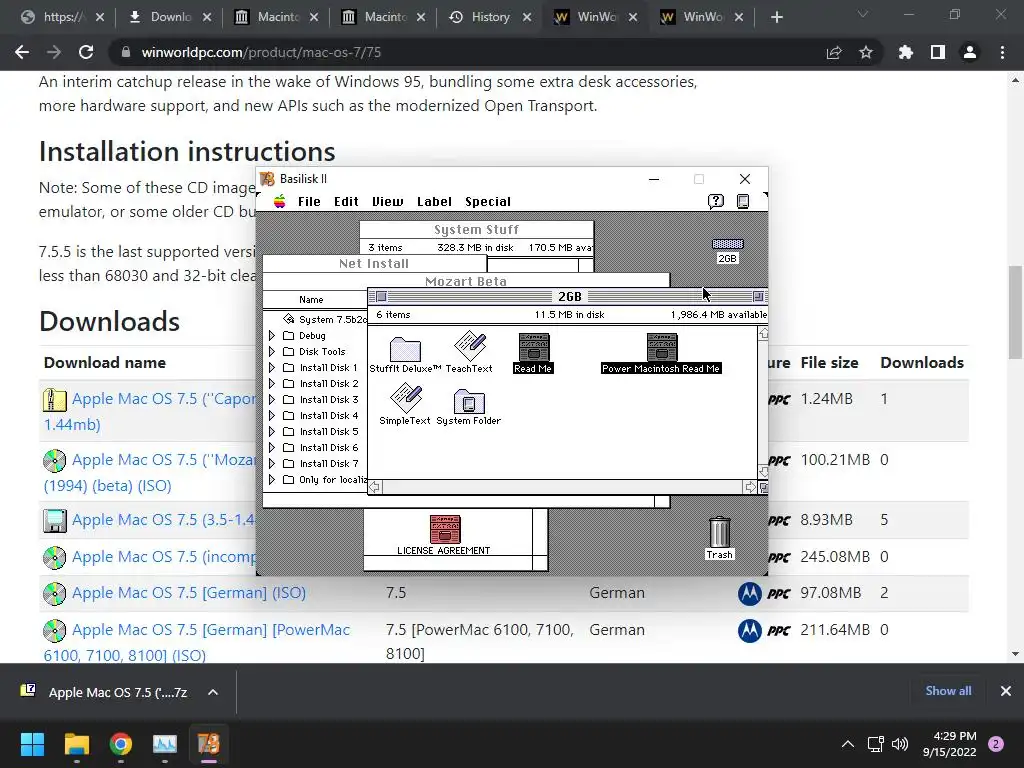Switch to the History tab

coord(490,17)
